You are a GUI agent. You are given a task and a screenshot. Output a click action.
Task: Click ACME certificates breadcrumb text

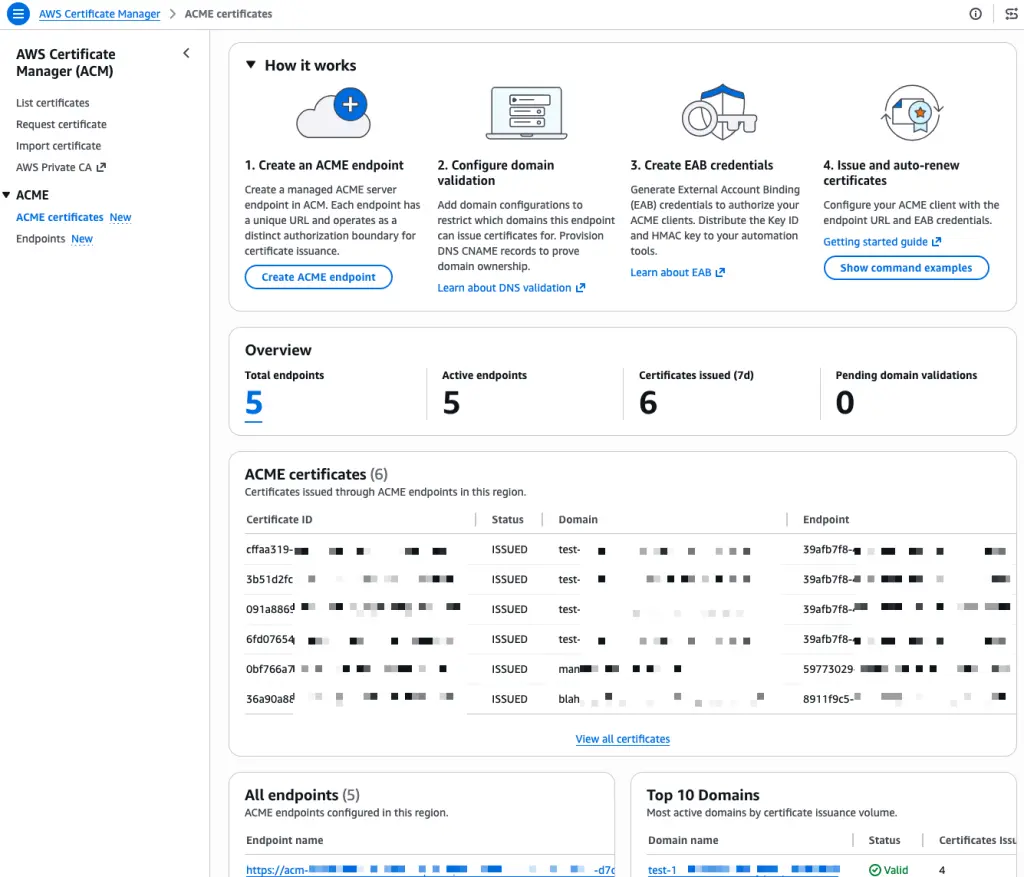click(x=228, y=14)
